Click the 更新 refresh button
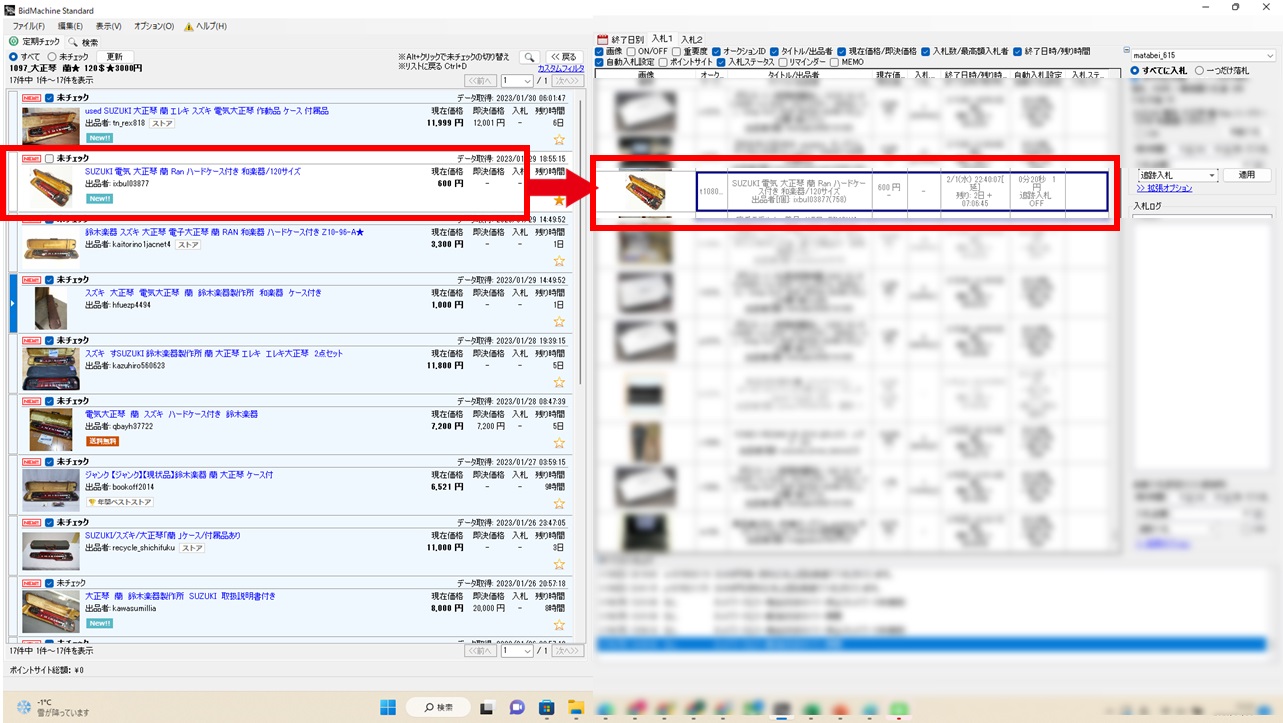Image resolution: width=1283 pixels, height=723 pixels. tap(115, 57)
